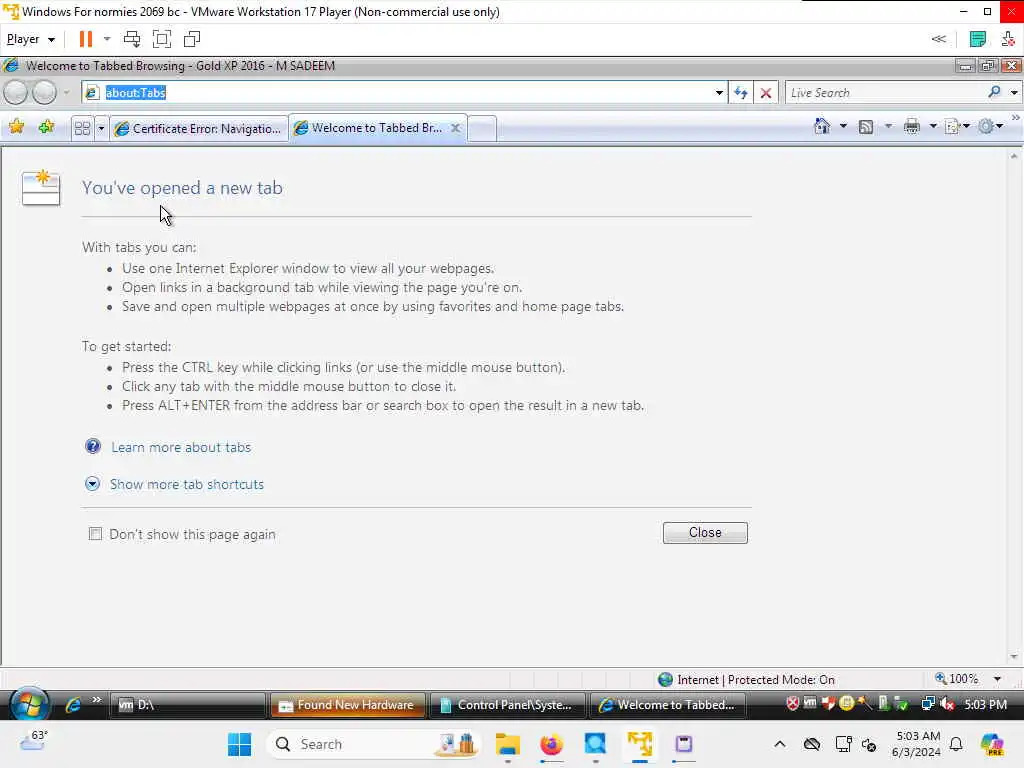This screenshot has width=1024, height=768.
Task: Stop loading with the red X icon
Action: click(x=766, y=93)
